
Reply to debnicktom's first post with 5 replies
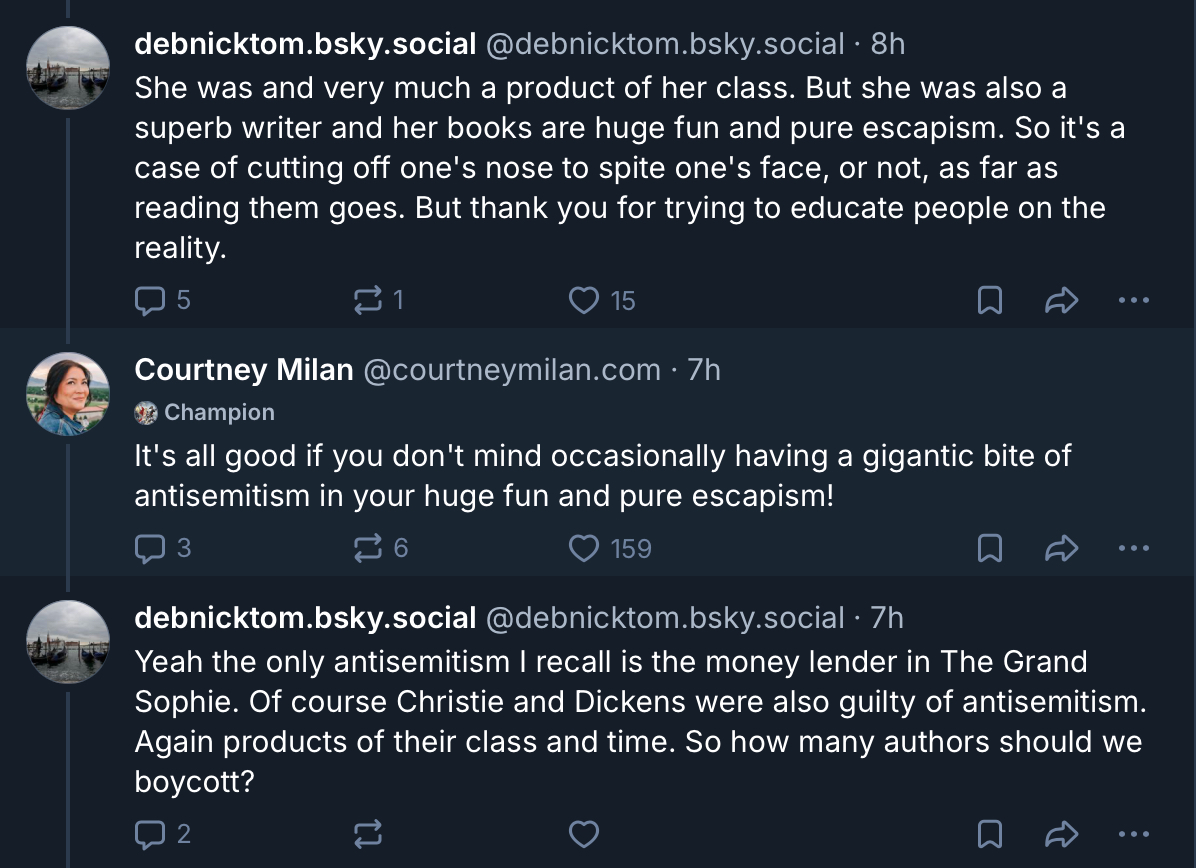(149, 300)
